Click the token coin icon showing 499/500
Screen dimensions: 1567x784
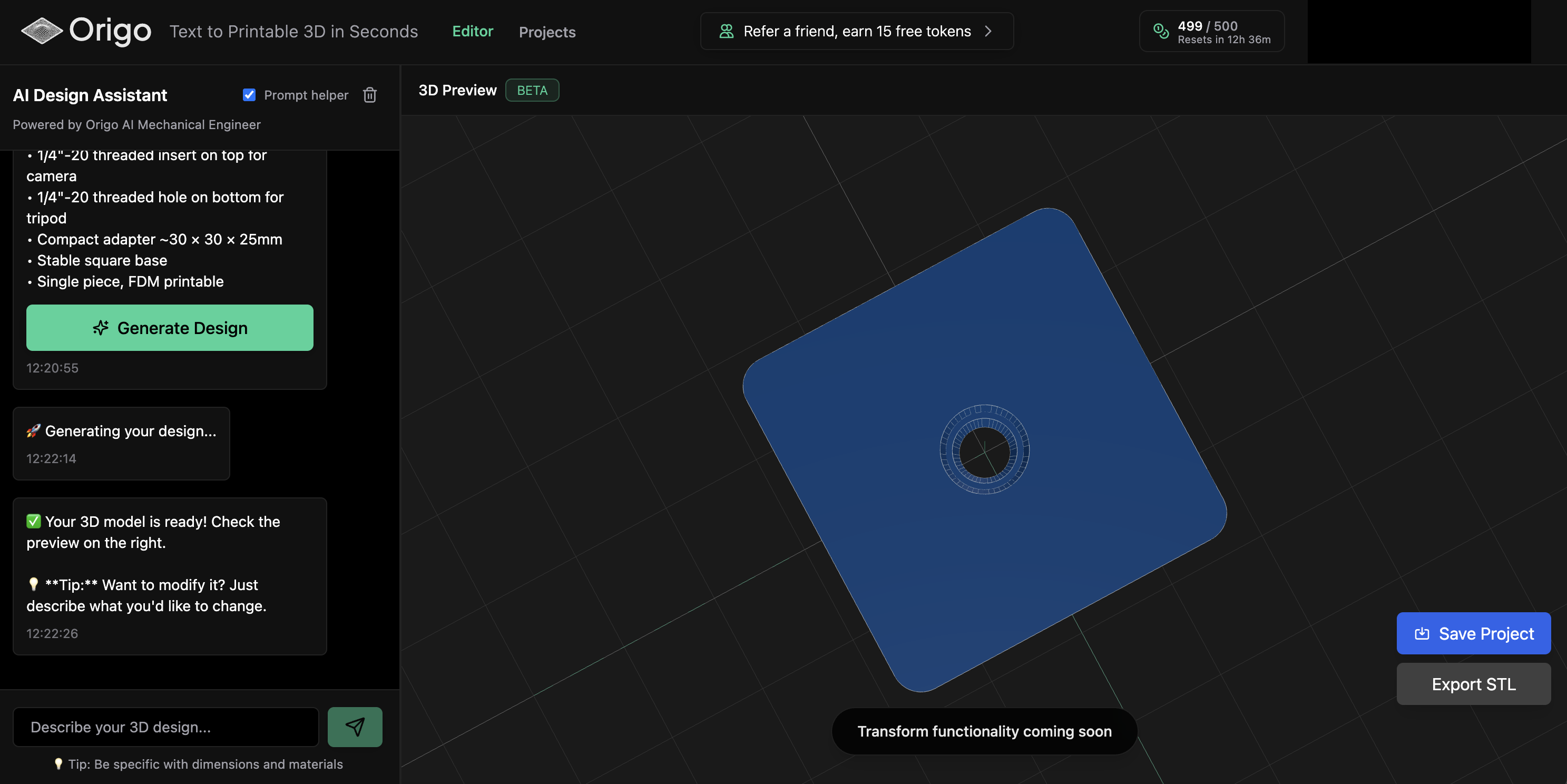click(x=1161, y=32)
